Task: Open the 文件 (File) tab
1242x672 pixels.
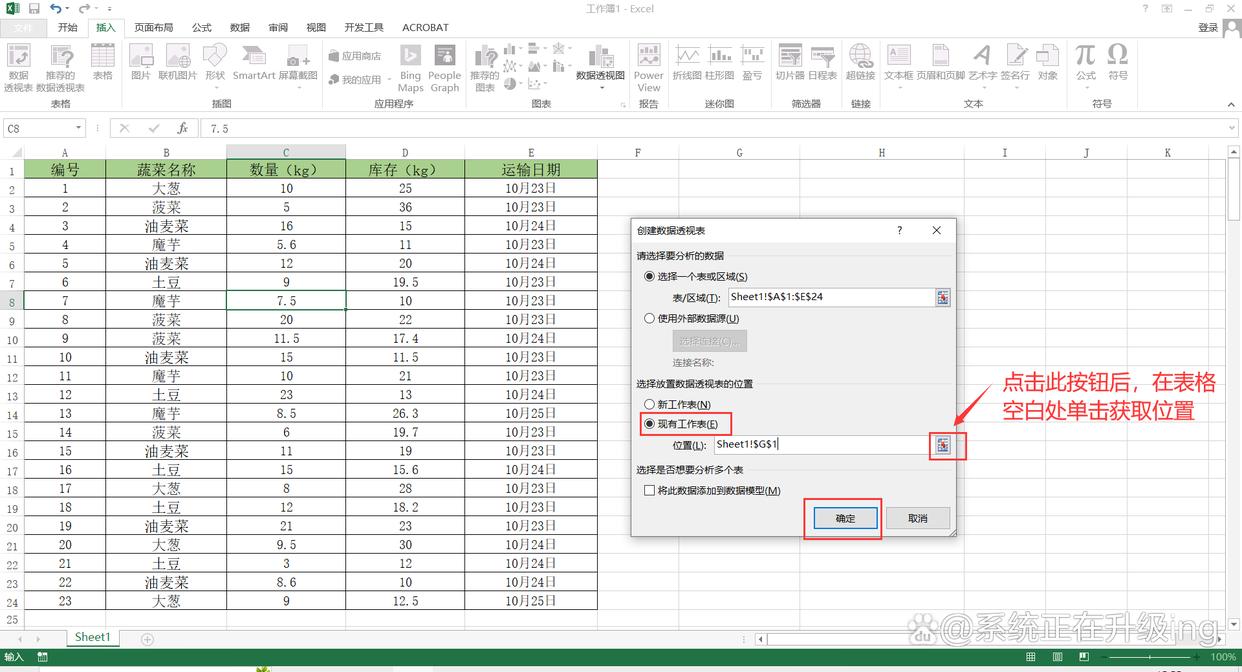Action: coord(22,28)
